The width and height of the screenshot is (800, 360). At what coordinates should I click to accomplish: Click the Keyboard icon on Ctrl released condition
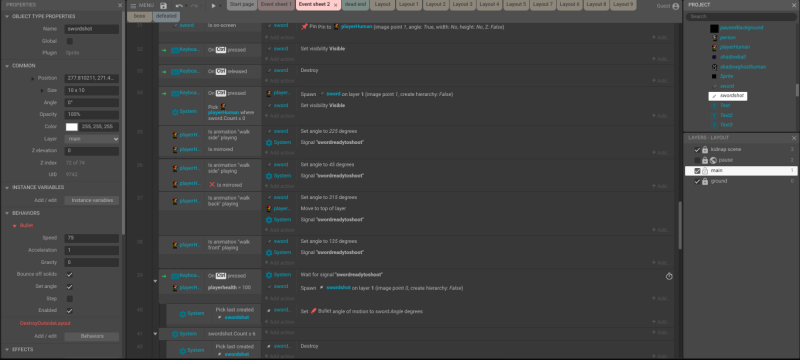point(175,71)
